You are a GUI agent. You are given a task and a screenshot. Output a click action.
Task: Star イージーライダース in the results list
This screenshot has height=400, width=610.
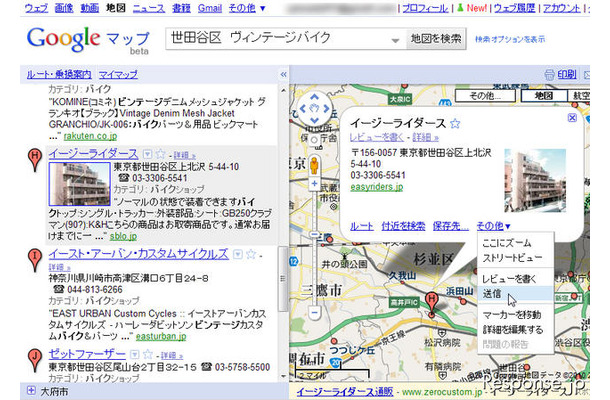coord(160,154)
